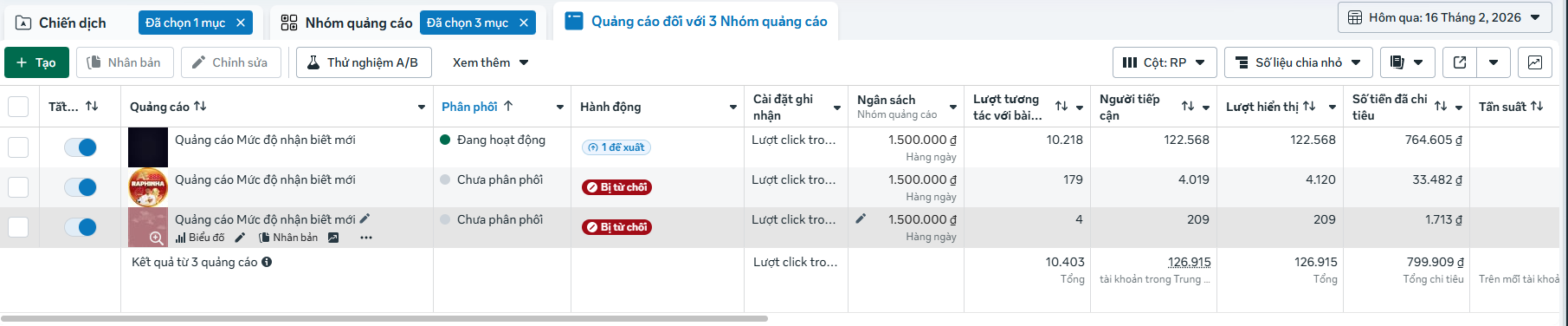Image resolution: width=1568 pixels, height=326 pixels.
Task: Check the select-all checkbox in header
Action: [x=18, y=107]
